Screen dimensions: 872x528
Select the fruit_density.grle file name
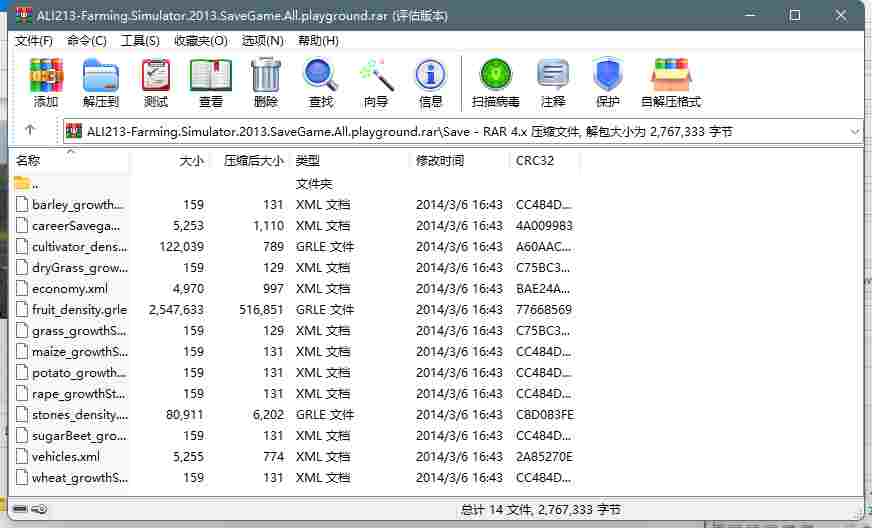pos(80,310)
